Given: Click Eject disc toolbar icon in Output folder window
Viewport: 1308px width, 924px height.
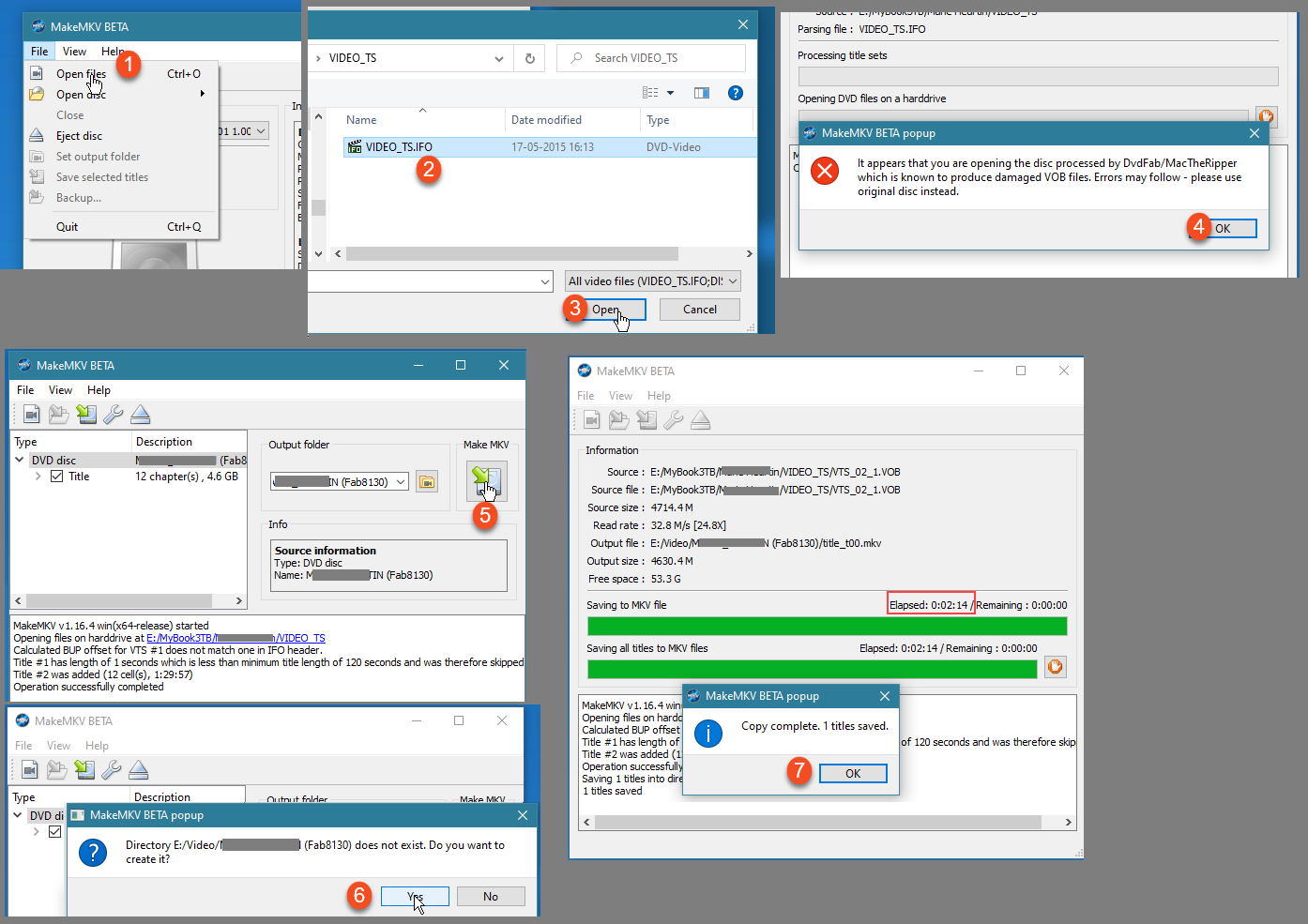Looking at the screenshot, I should tap(141, 414).
